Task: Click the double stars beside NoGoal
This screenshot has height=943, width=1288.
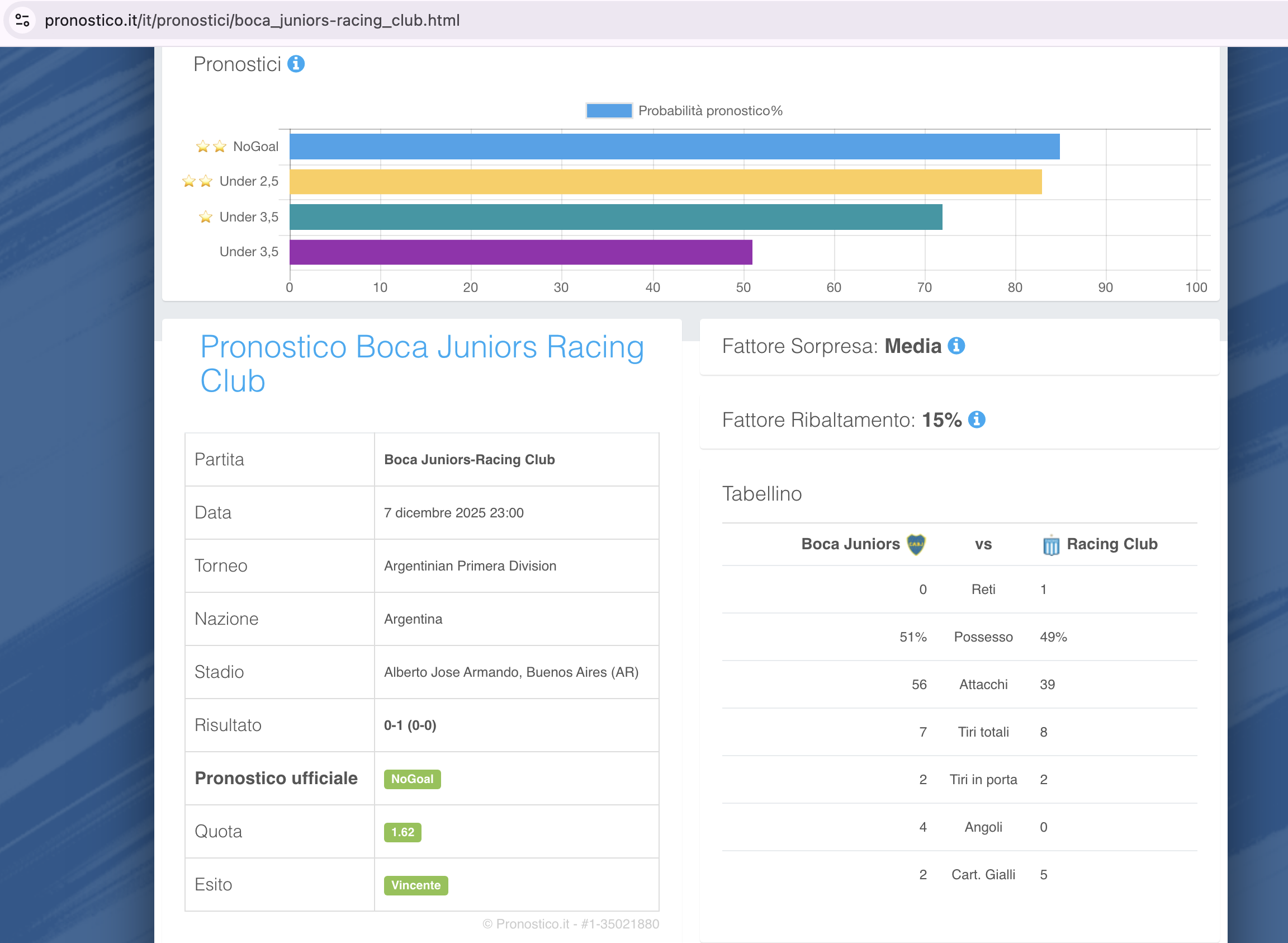Action: pyautogui.click(x=211, y=147)
